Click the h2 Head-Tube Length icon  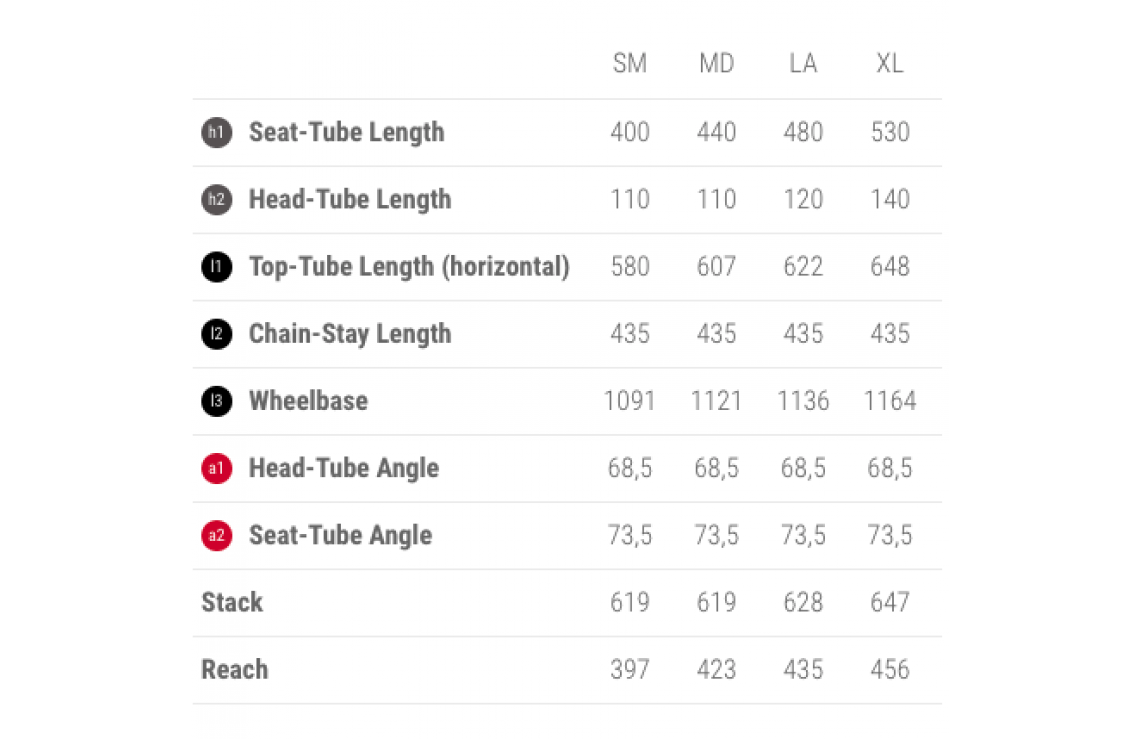(x=216, y=200)
